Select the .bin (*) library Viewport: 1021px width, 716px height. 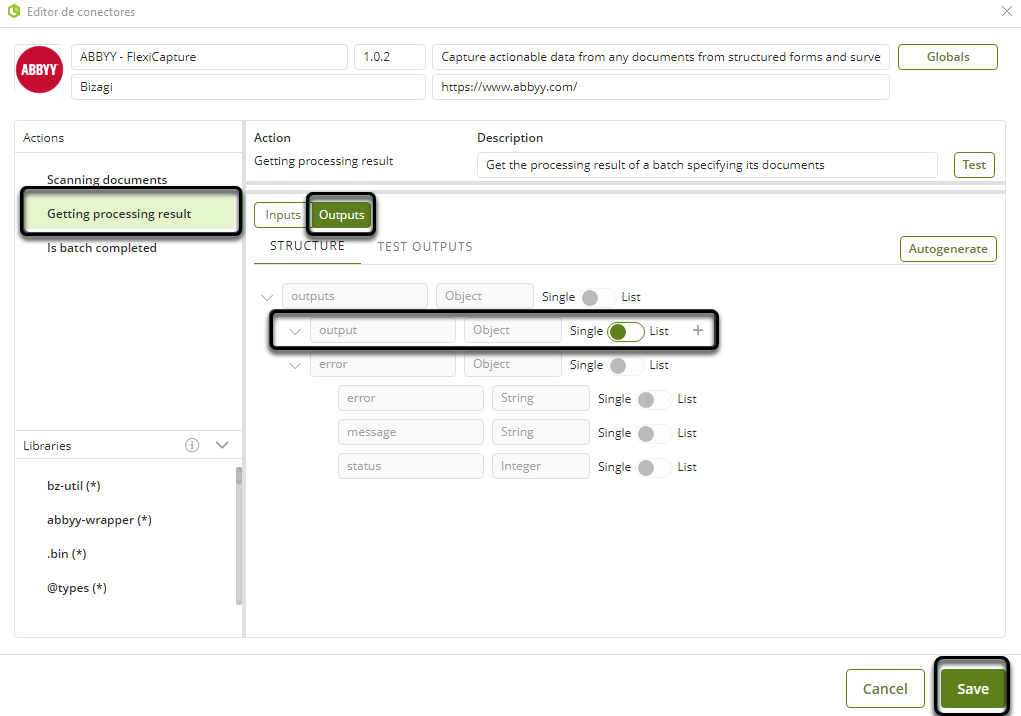(x=66, y=554)
